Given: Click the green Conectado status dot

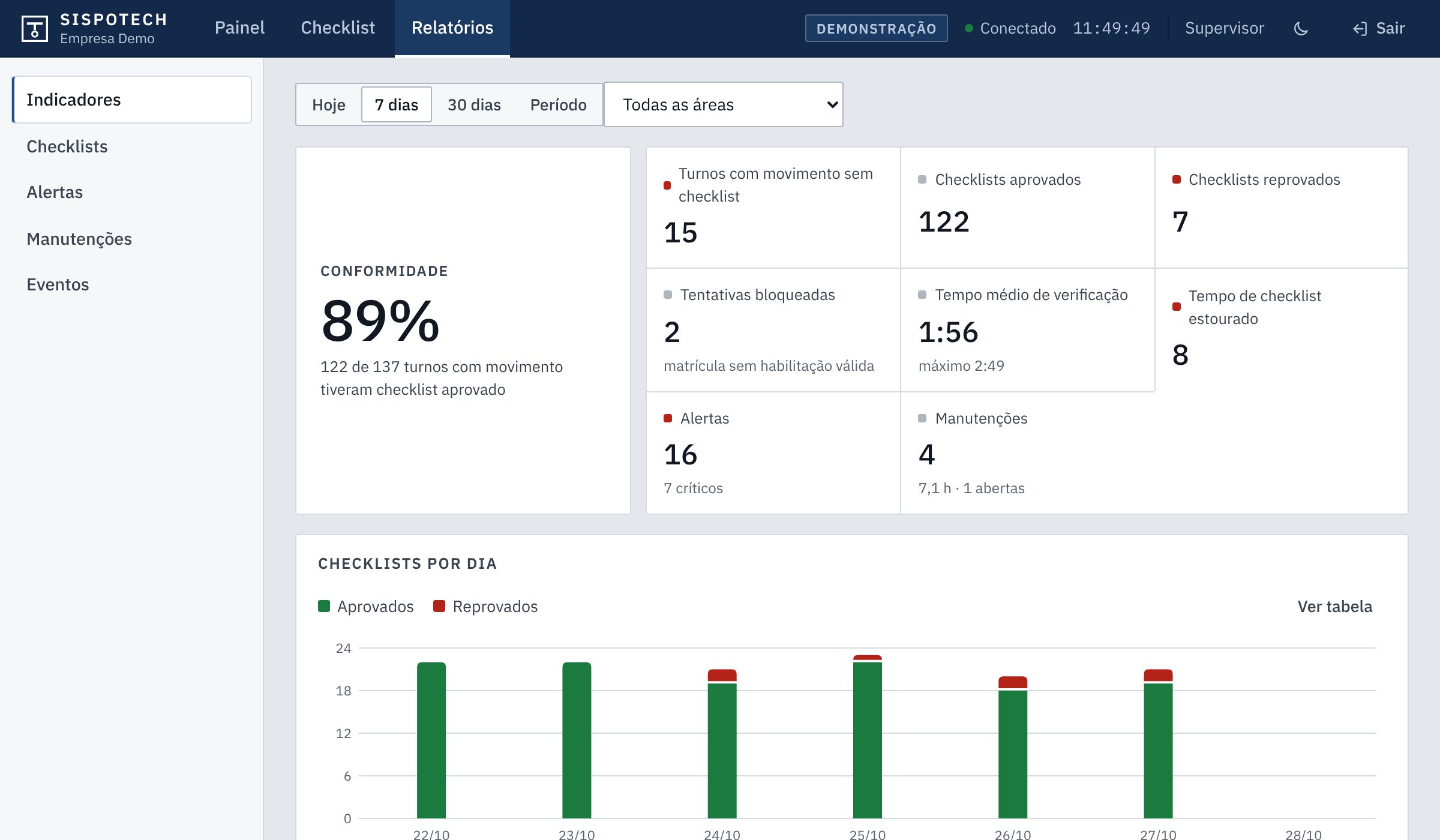Looking at the screenshot, I should [968, 28].
